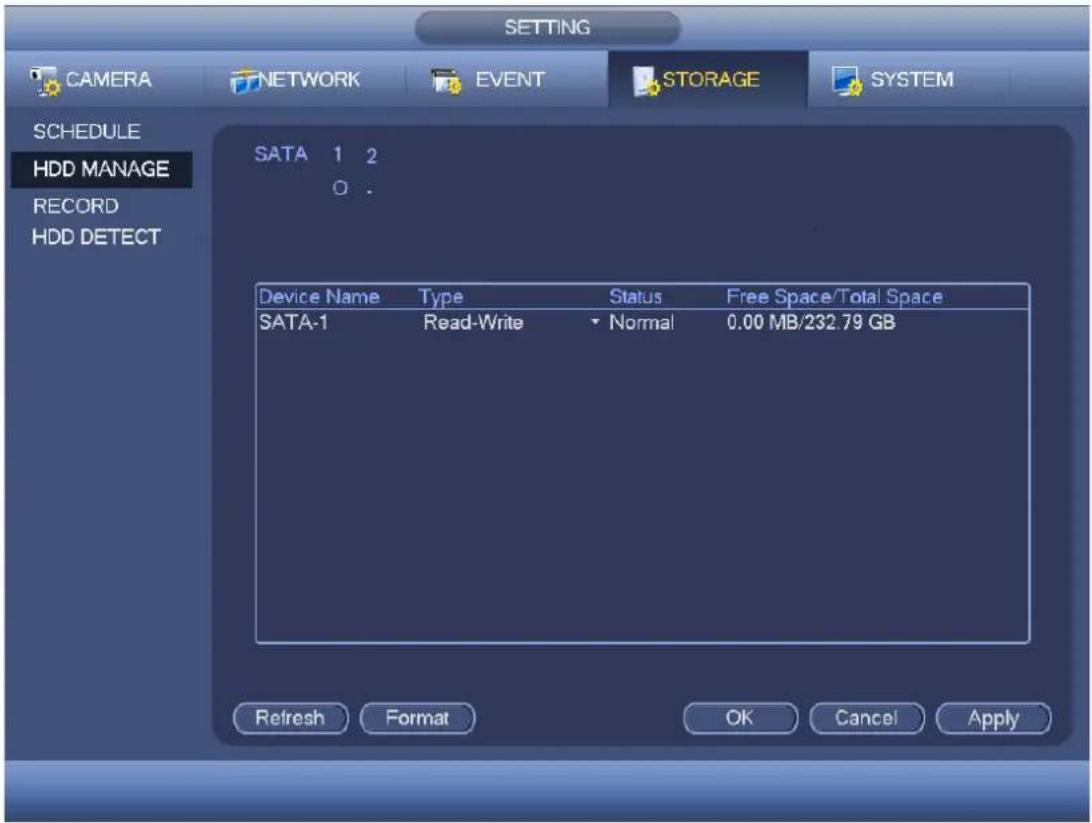Click the System monitor icon
Screen dimensions: 1092x823
click(847, 81)
